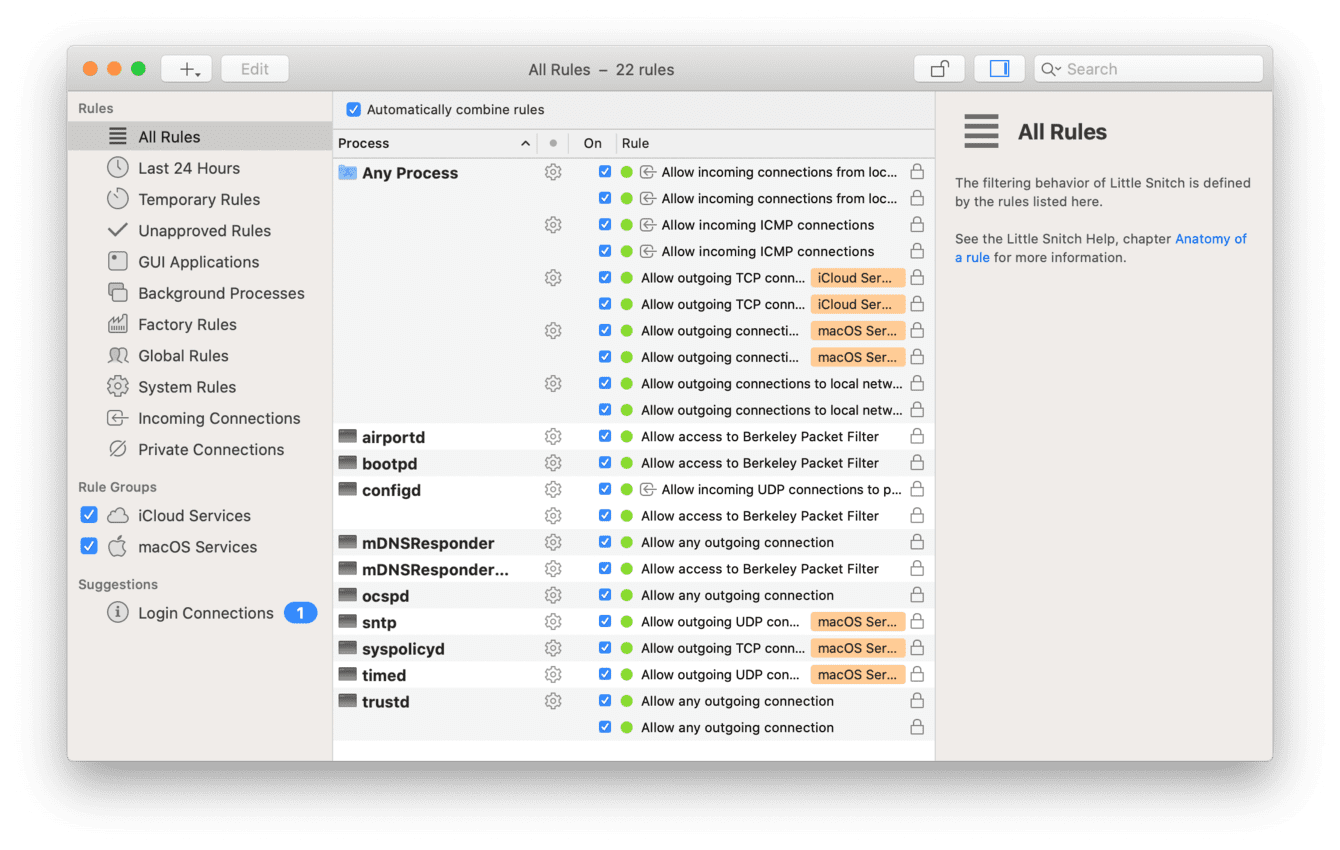Screen dimensions: 1340x850
Task: Click the lock icon in the toolbar
Action: pos(939,69)
